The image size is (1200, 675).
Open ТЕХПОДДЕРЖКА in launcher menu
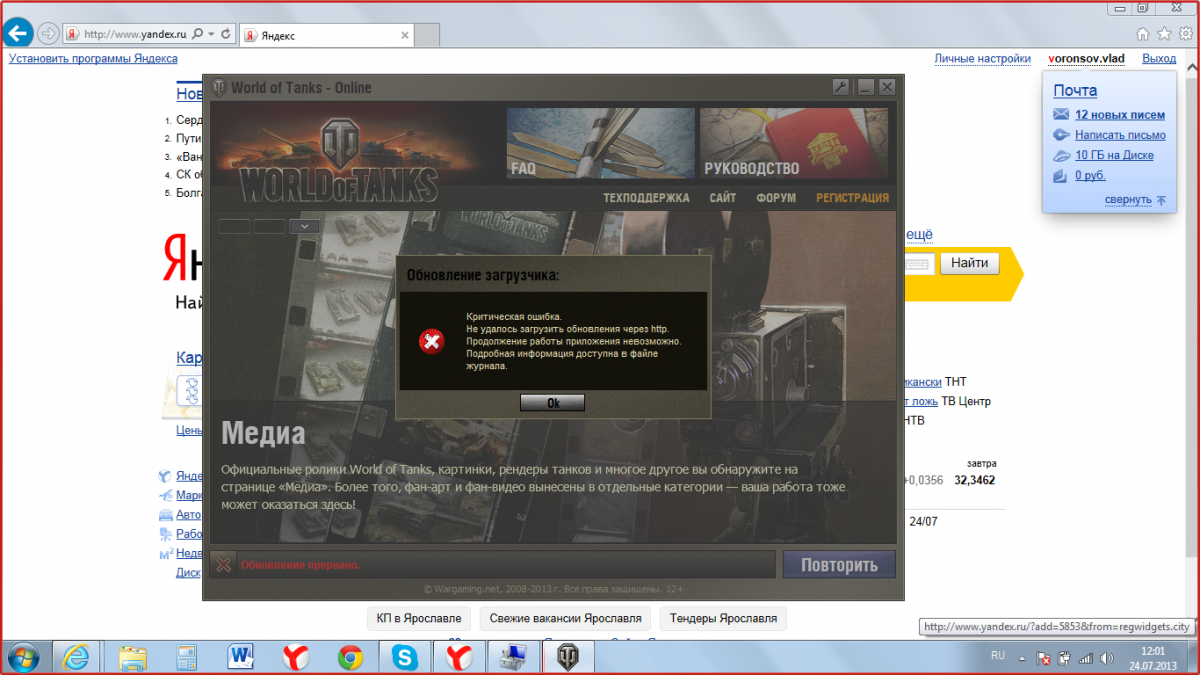coord(646,198)
